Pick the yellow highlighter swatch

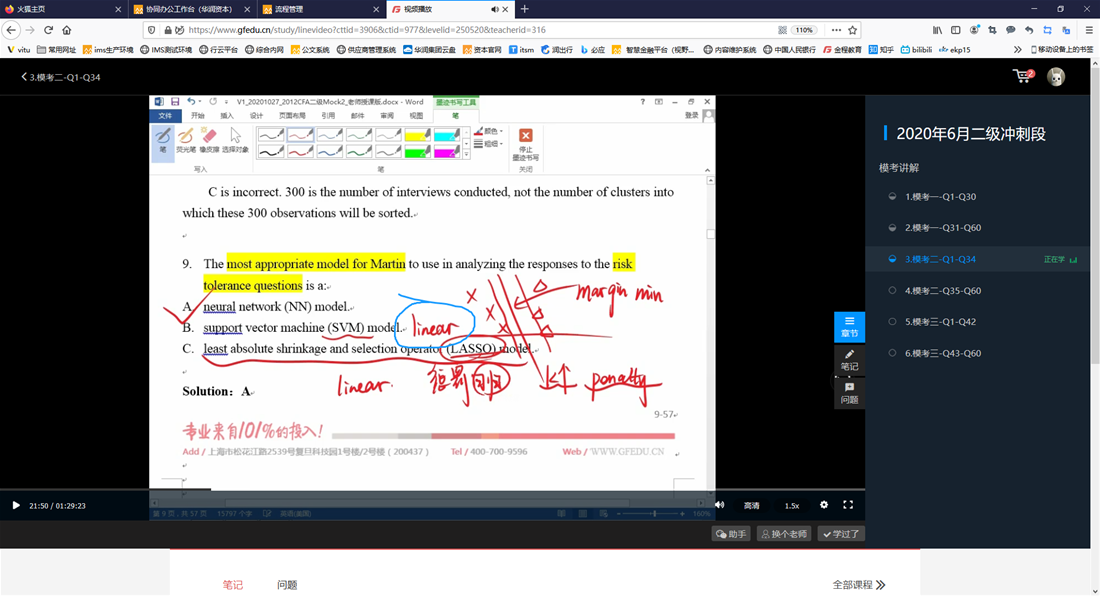(x=417, y=134)
